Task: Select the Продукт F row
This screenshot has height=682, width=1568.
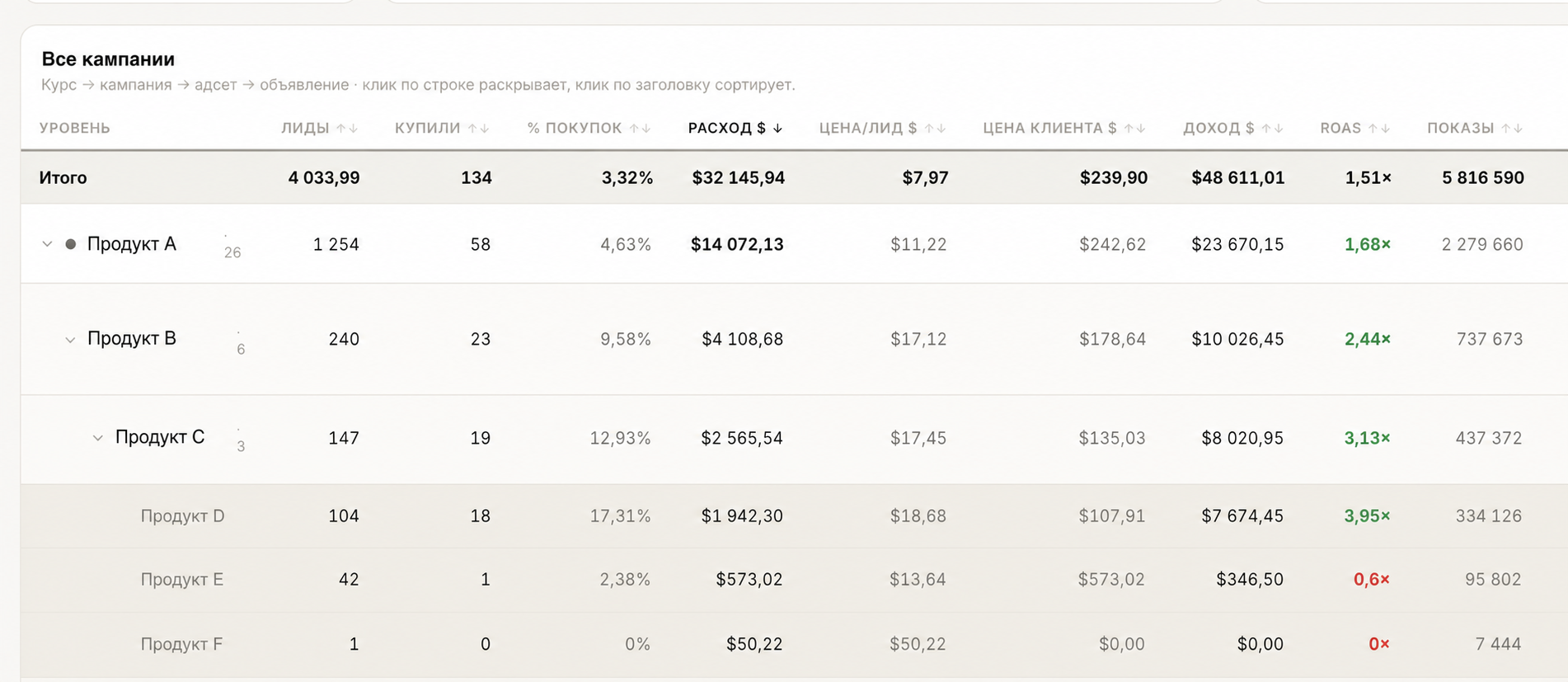Action: 794,644
